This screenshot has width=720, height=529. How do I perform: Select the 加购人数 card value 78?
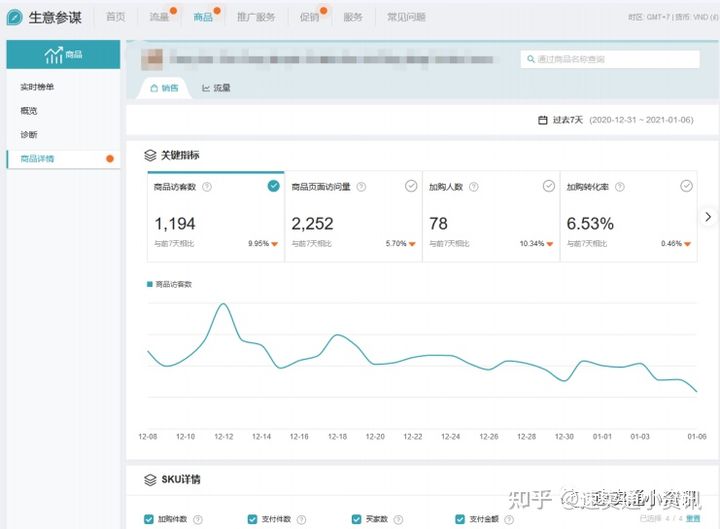click(439, 224)
